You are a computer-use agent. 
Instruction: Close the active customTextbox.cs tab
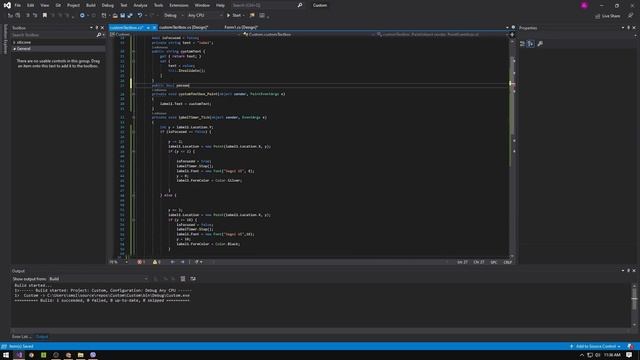click(x=154, y=27)
